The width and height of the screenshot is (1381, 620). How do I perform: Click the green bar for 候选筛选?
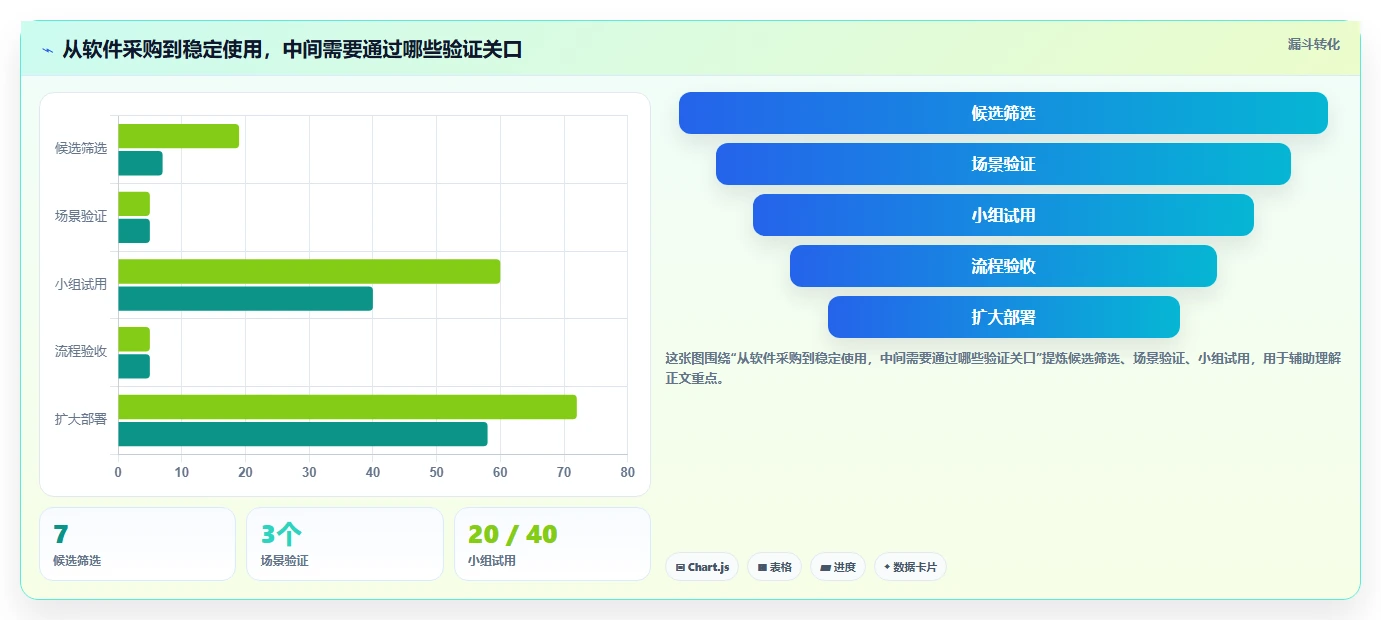click(179, 136)
